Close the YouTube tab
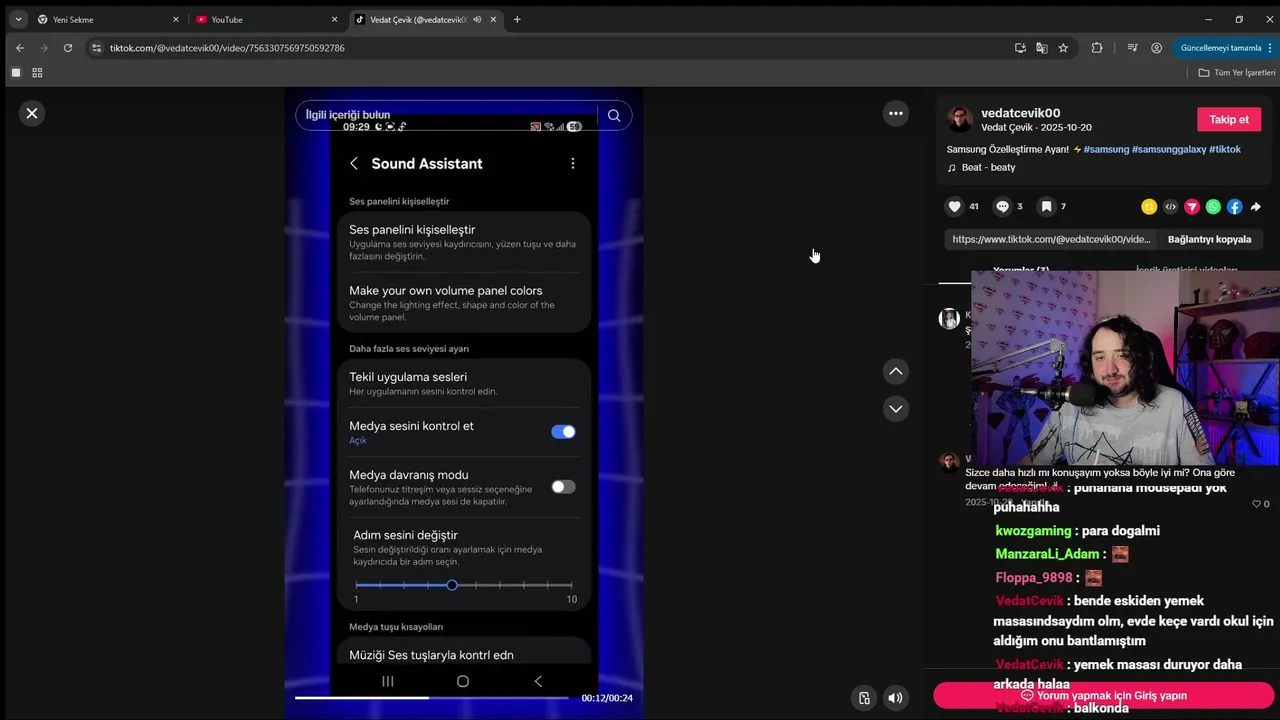The width and height of the screenshot is (1280, 720). (334, 19)
